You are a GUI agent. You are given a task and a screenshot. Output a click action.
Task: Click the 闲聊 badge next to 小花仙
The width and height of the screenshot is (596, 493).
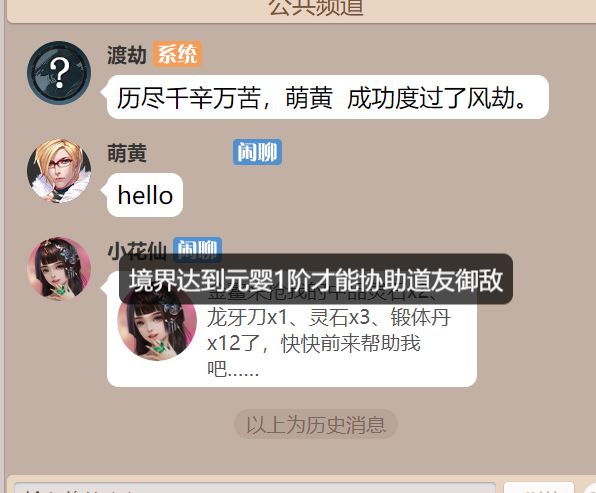click(x=197, y=249)
